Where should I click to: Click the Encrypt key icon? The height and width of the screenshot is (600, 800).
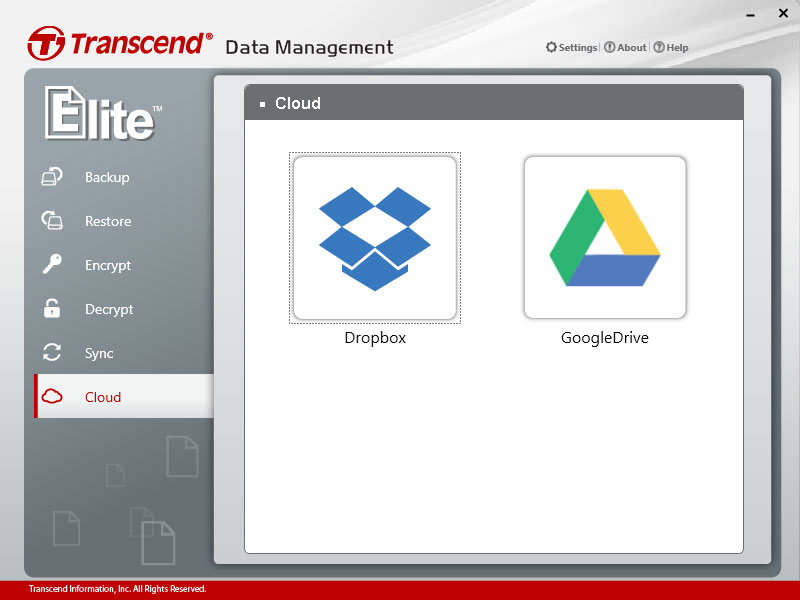[x=52, y=264]
